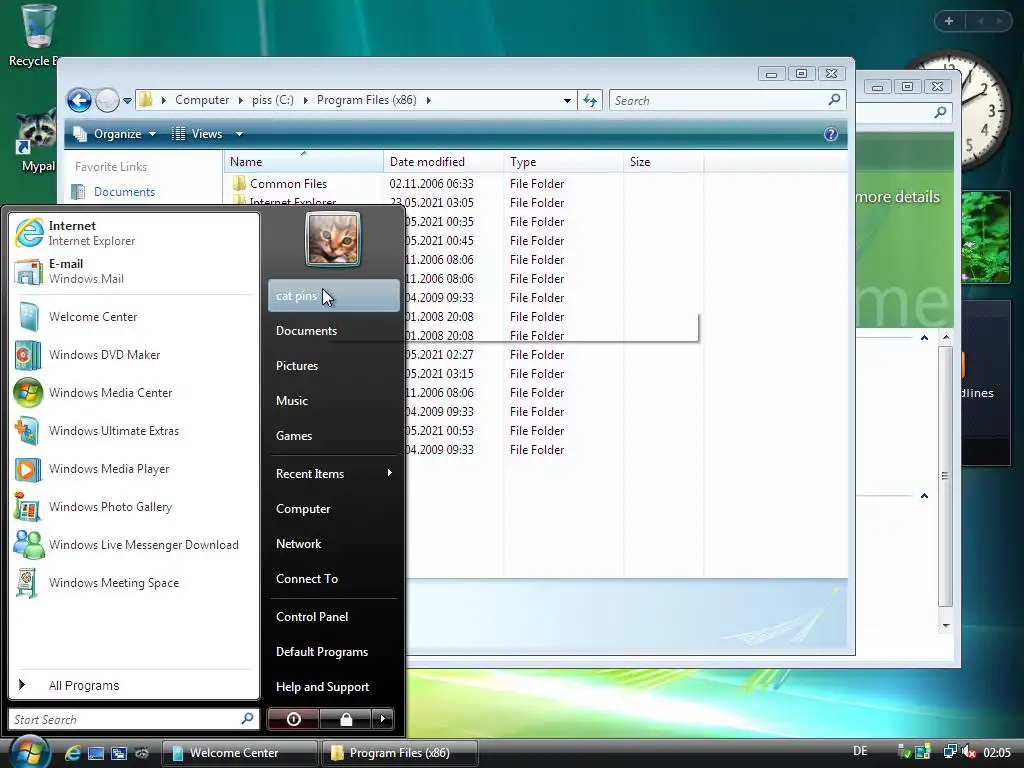Launch Windows DVD Maker
Screen dimensions: 1024x768
click(x=135, y=355)
